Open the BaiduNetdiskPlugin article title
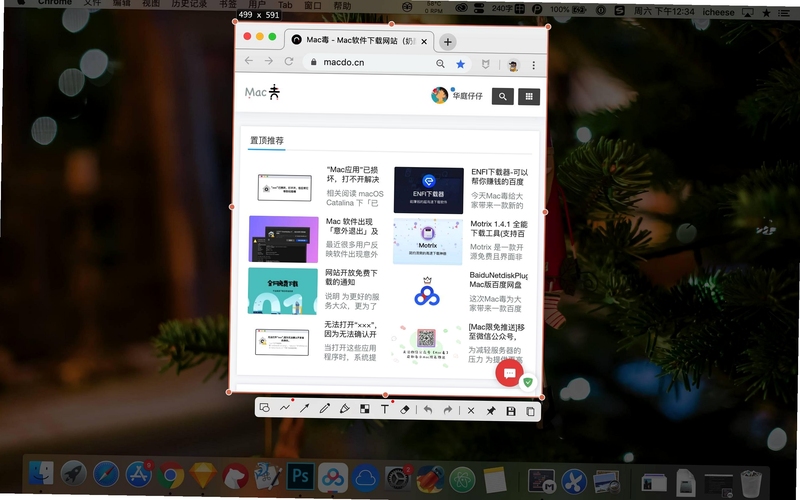The width and height of the screenshot is (800, 500). (x=498, y=280)
